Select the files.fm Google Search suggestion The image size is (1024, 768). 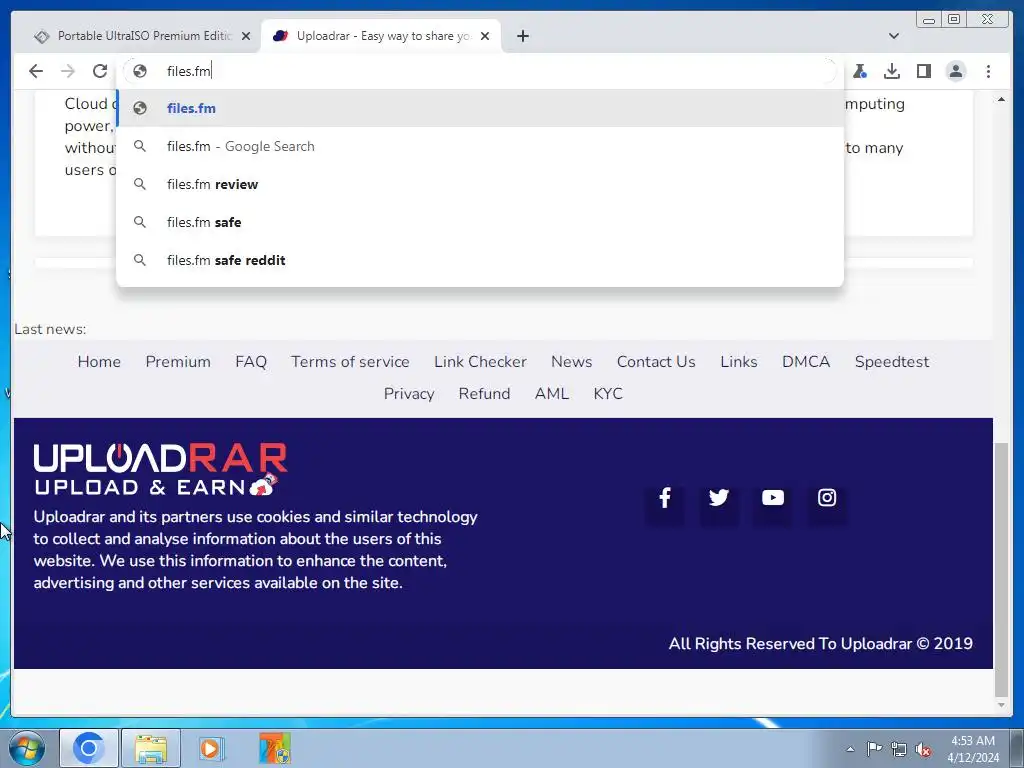click(480, 146)
